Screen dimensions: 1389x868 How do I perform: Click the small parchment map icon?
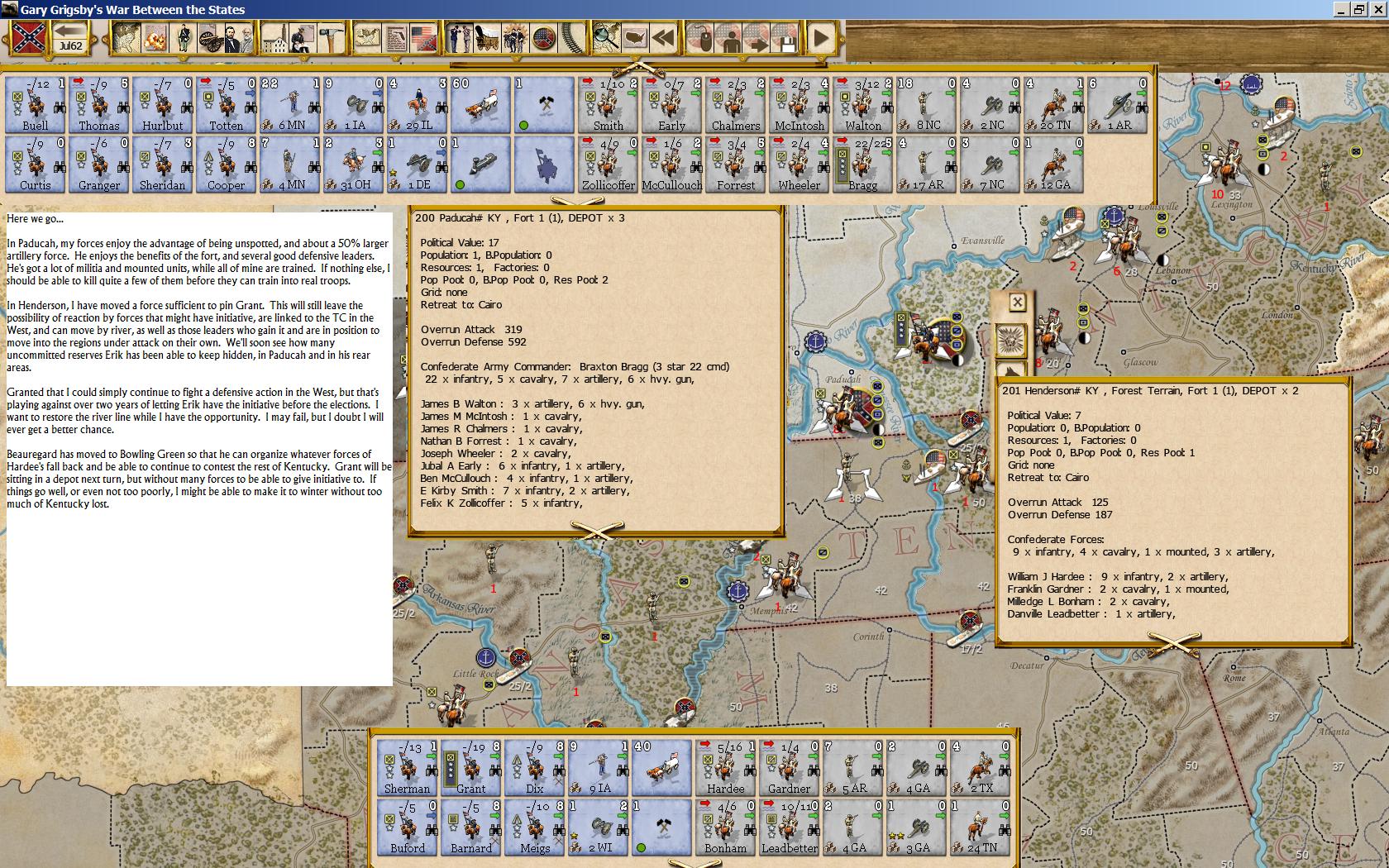[x=367, y=38]
